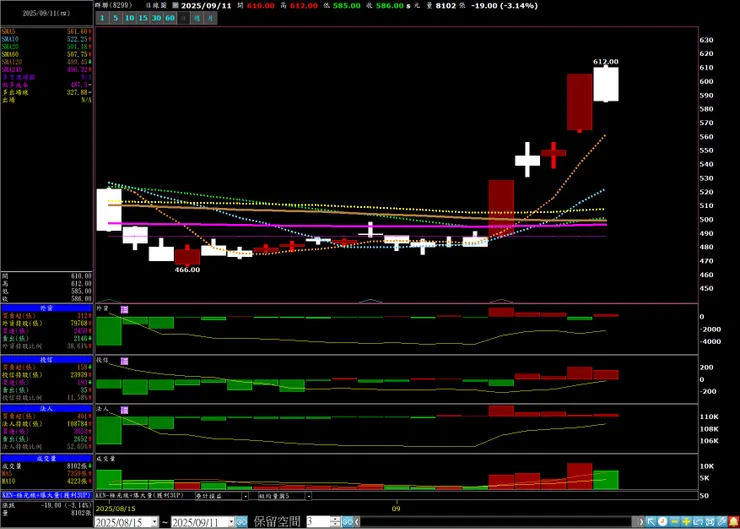
Task: Switch to the 10-minute period
Action: pyautogui.click(x=129, y=18)
